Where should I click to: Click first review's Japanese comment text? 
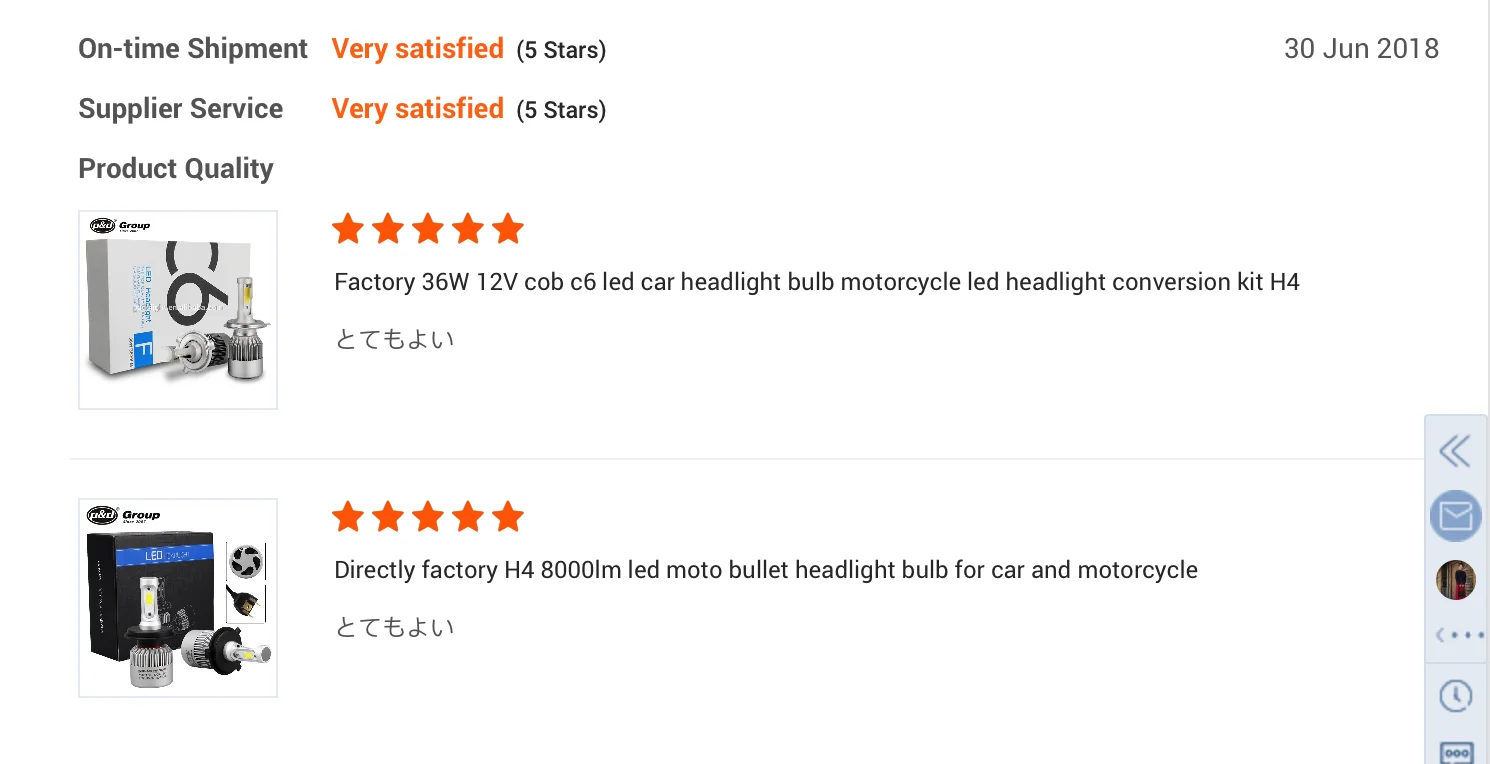(394, 339)
